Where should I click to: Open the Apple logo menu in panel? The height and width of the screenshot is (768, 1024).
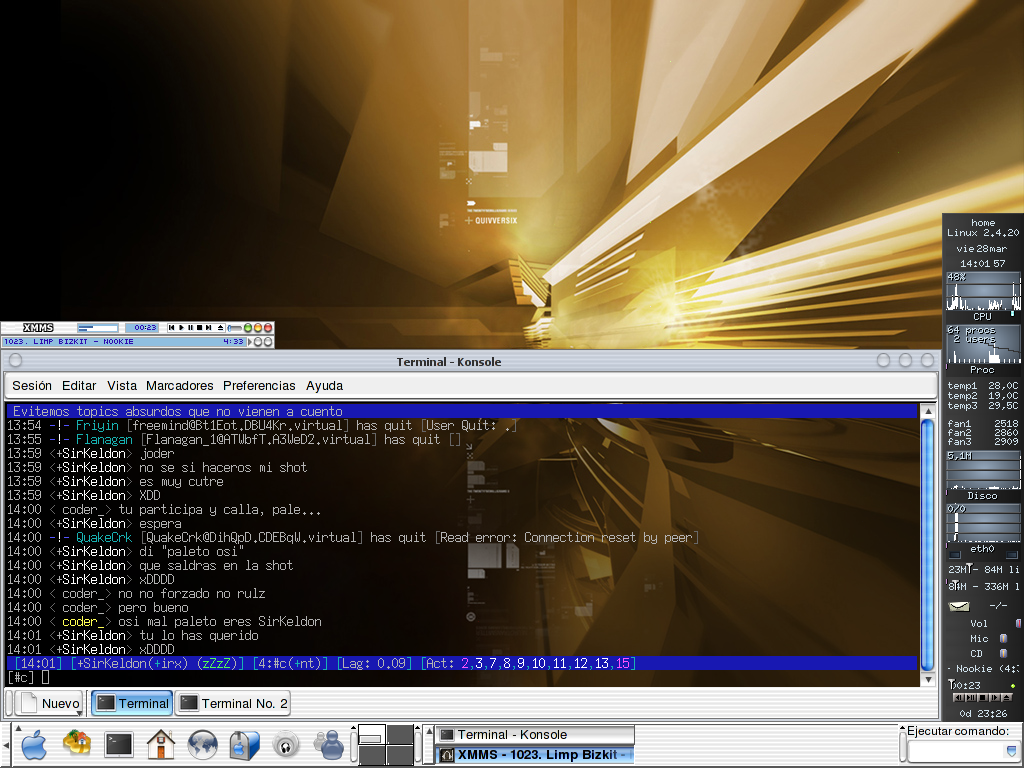point(34,744)
